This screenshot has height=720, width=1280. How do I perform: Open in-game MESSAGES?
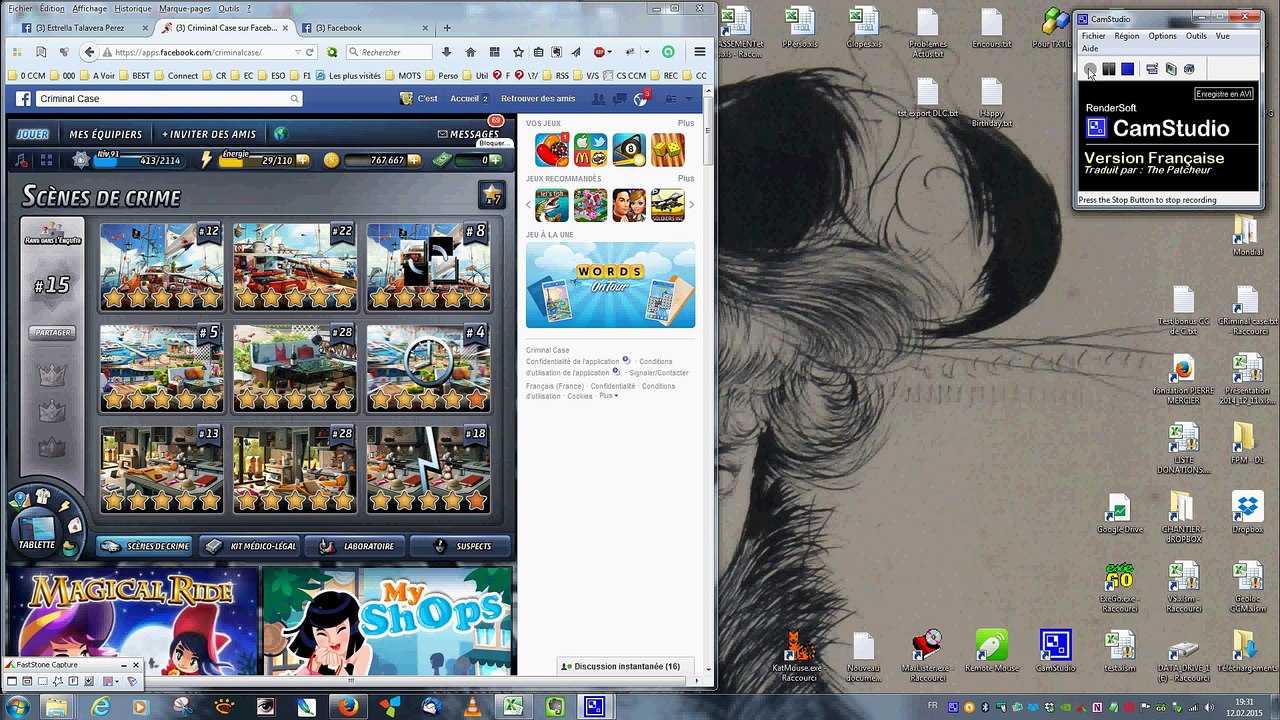pyautogui.click(x=468, y=134)
